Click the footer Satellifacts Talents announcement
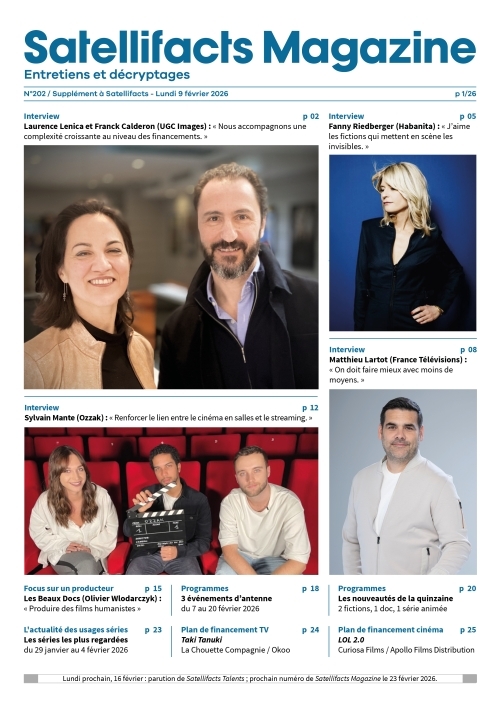 click(x=250, y=679)
